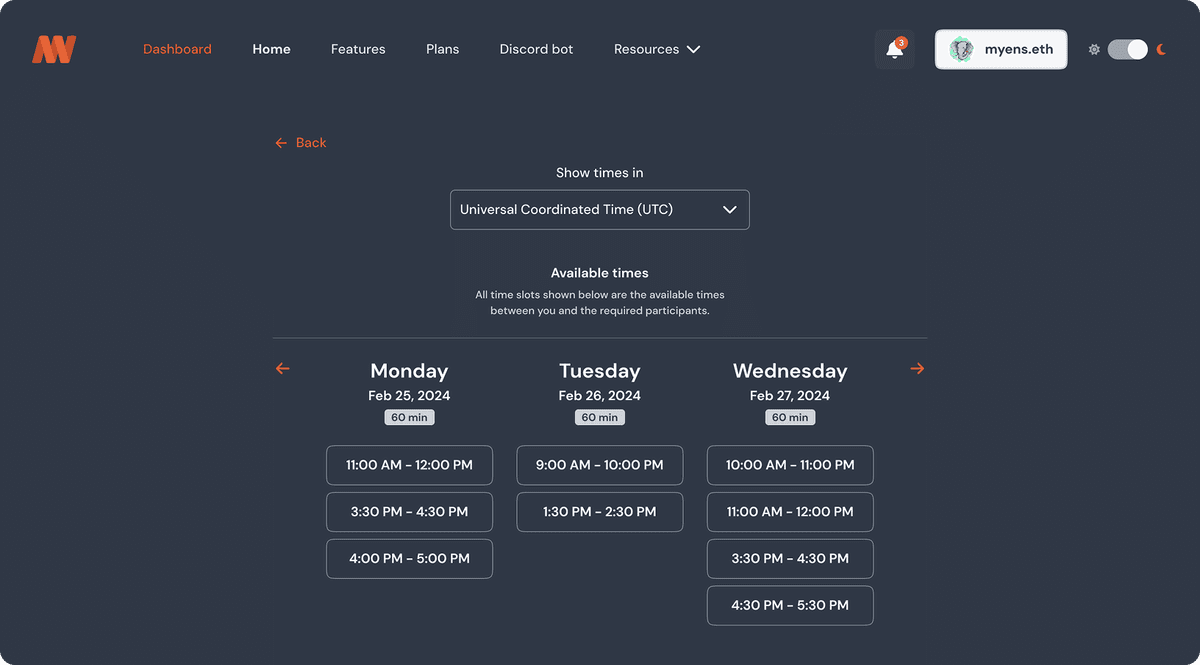Expand the Resources menu
1200x665 pixels.
click(656, 49)
